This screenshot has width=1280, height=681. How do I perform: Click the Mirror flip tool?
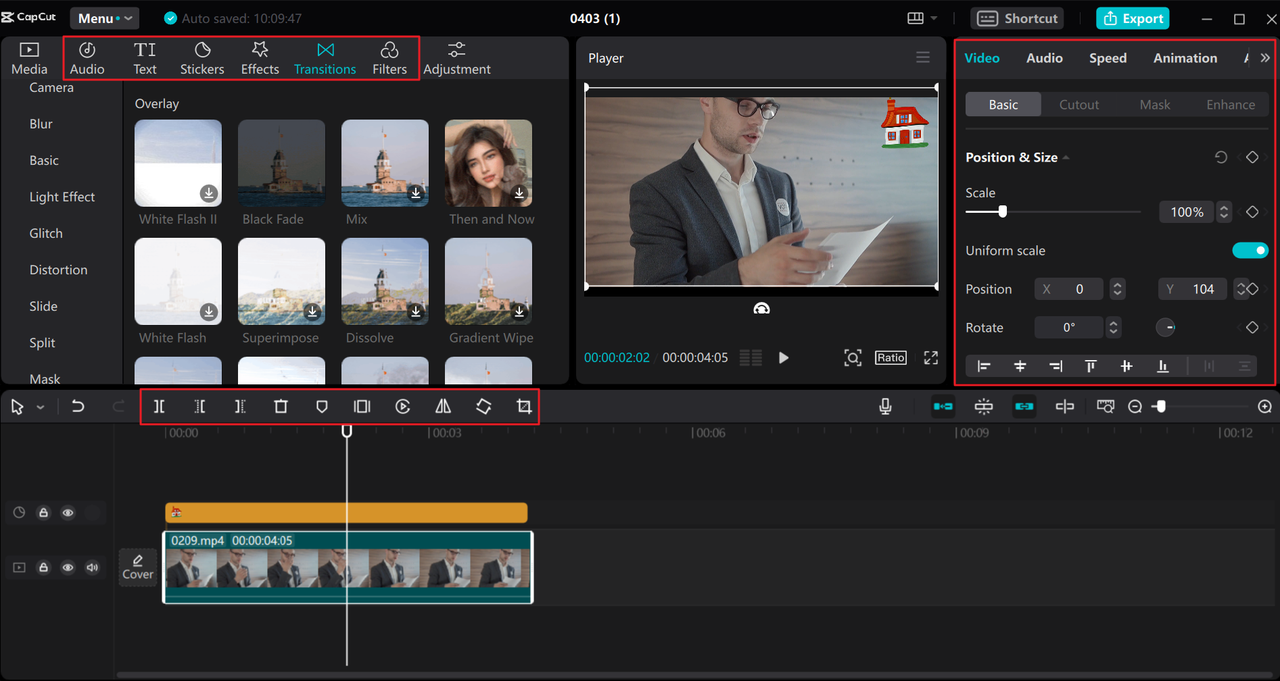tap(443, 407)
